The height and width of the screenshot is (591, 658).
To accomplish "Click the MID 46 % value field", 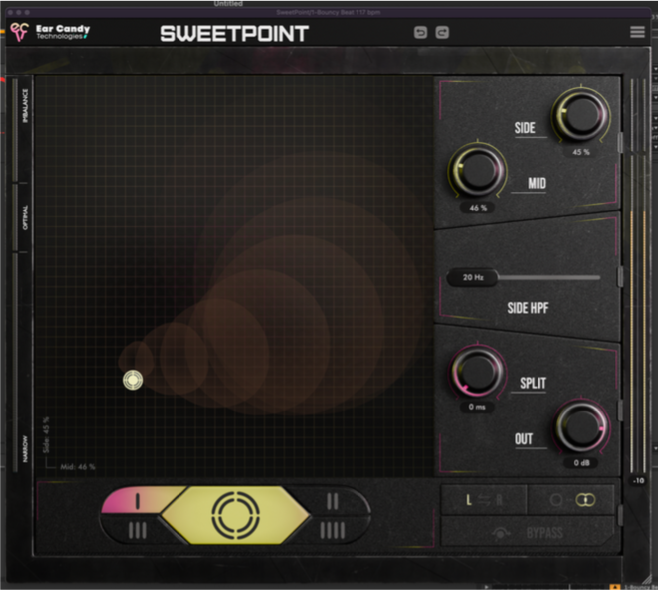I will pos(478,208).
